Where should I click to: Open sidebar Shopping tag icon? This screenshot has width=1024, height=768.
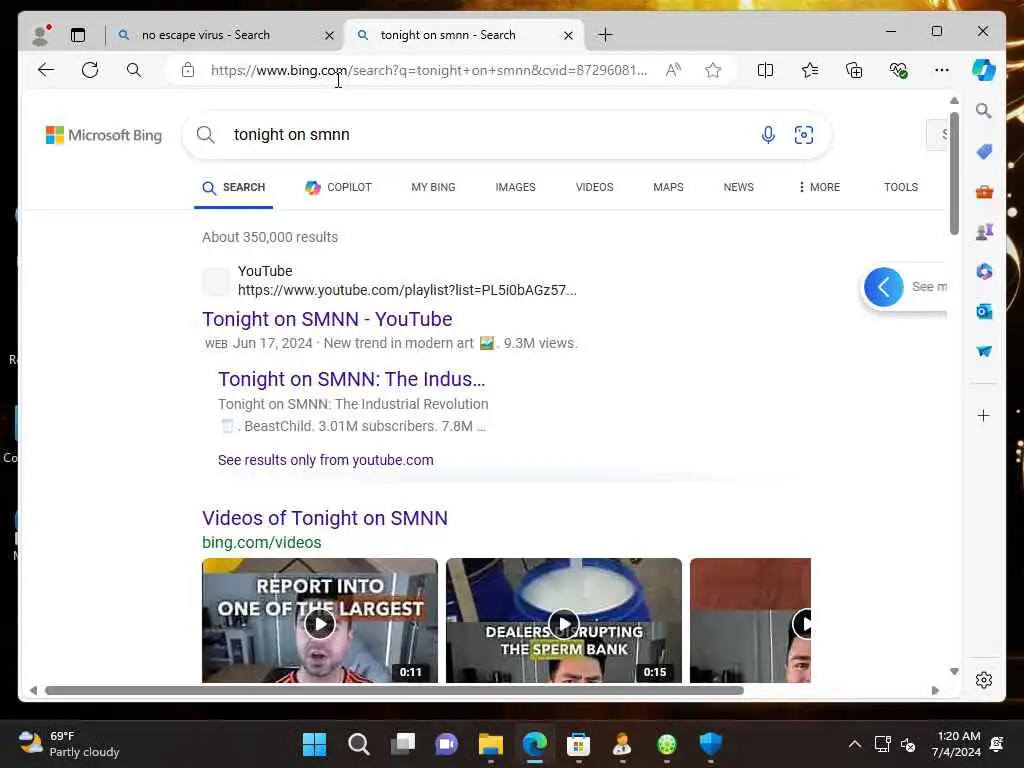[984, 152]
